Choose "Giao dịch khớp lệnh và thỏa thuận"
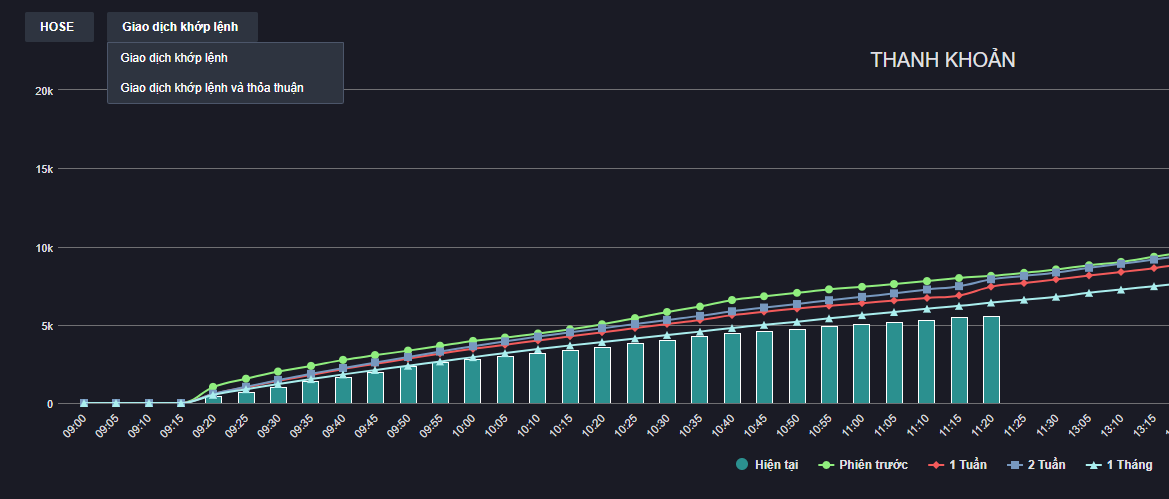This screenshot has width=1169, height=499. point(212,88)
